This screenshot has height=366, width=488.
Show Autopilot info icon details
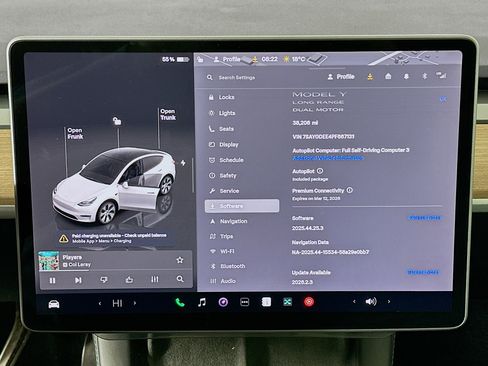tap(320, 171)
